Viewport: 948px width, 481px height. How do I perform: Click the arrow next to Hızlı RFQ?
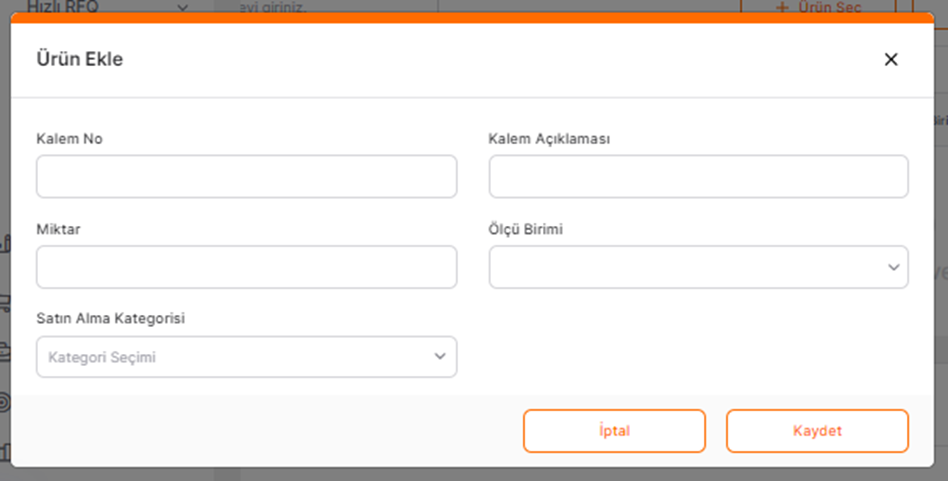click(x=183, y=8)
